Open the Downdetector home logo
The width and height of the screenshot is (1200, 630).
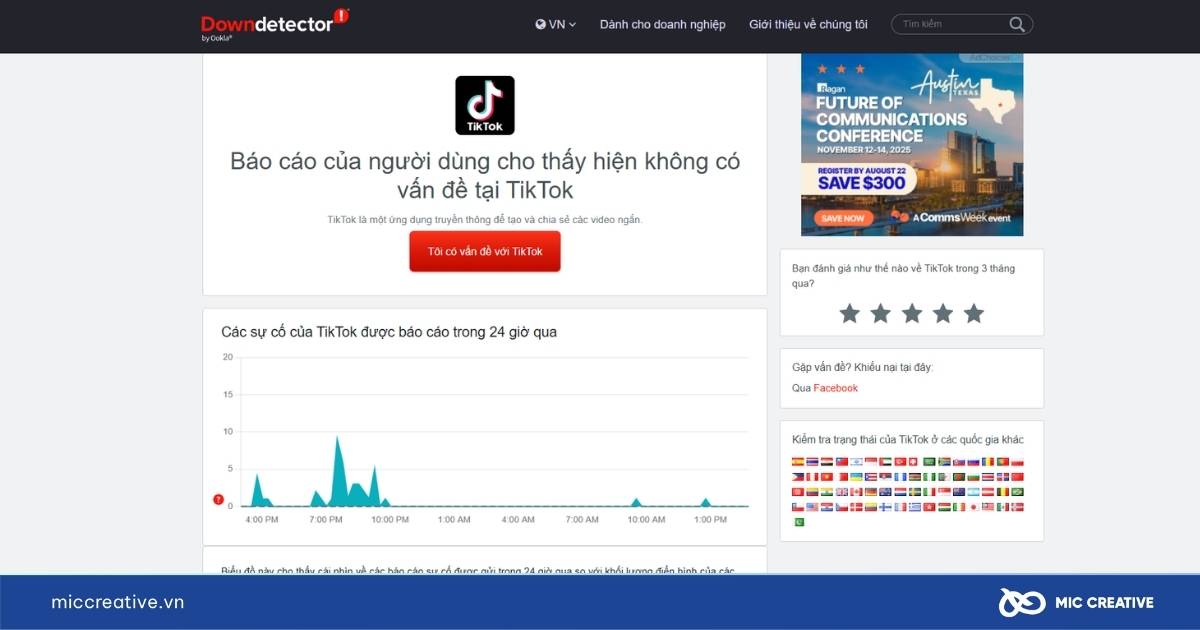coord(275,24)
